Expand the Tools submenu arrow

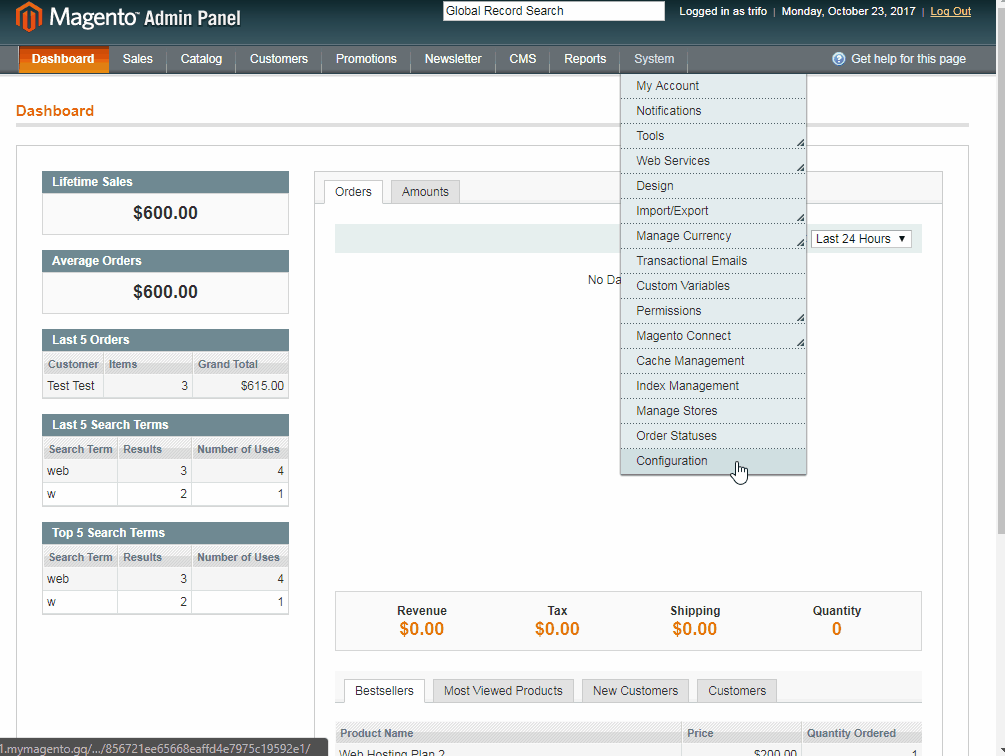pyautogui.click(x=800, y=142)
